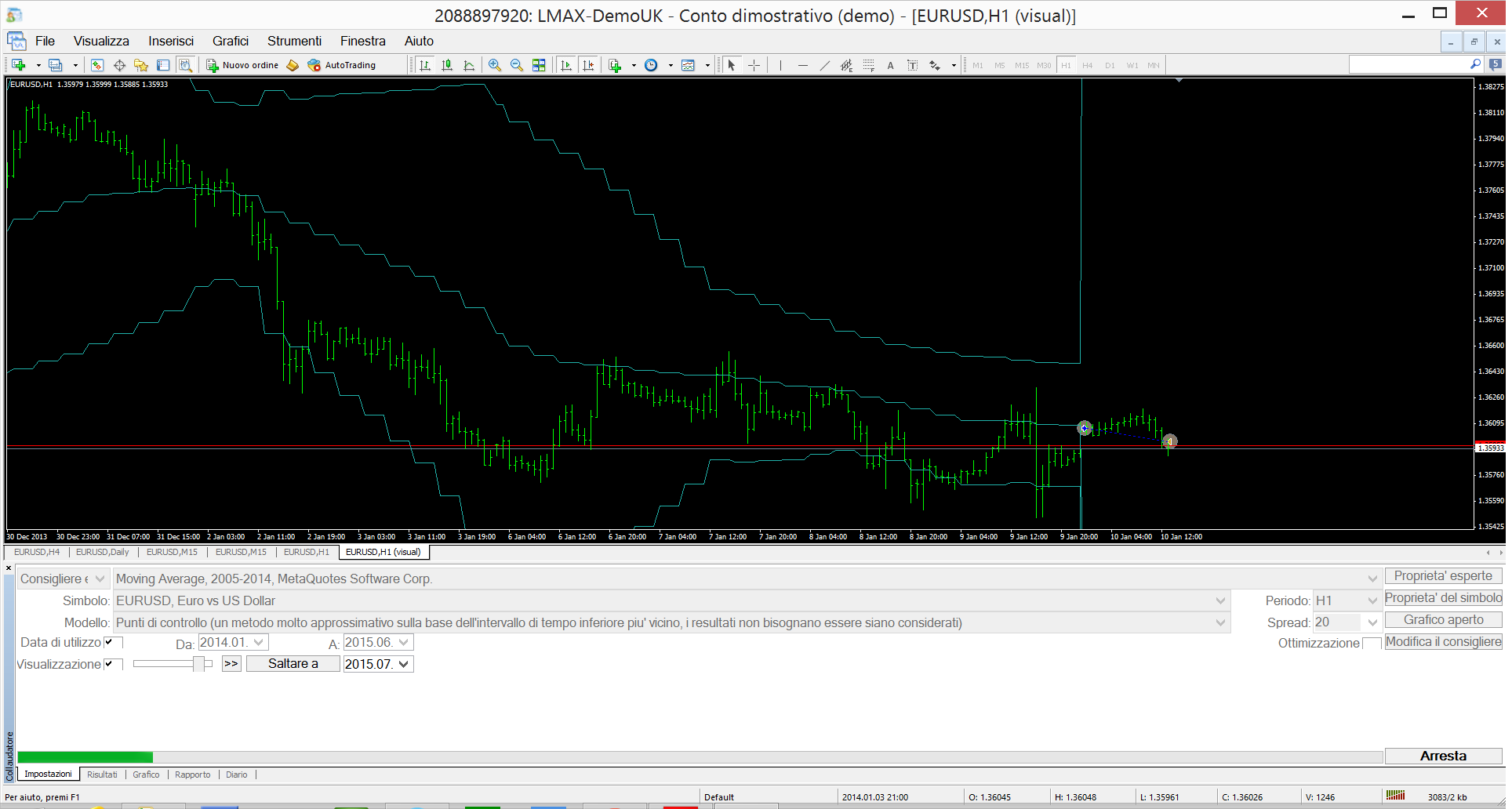Image resolution: width=1512 pixels, height=809 pixels.
Task: Switch timeframe to MN
Action: 1154,65
